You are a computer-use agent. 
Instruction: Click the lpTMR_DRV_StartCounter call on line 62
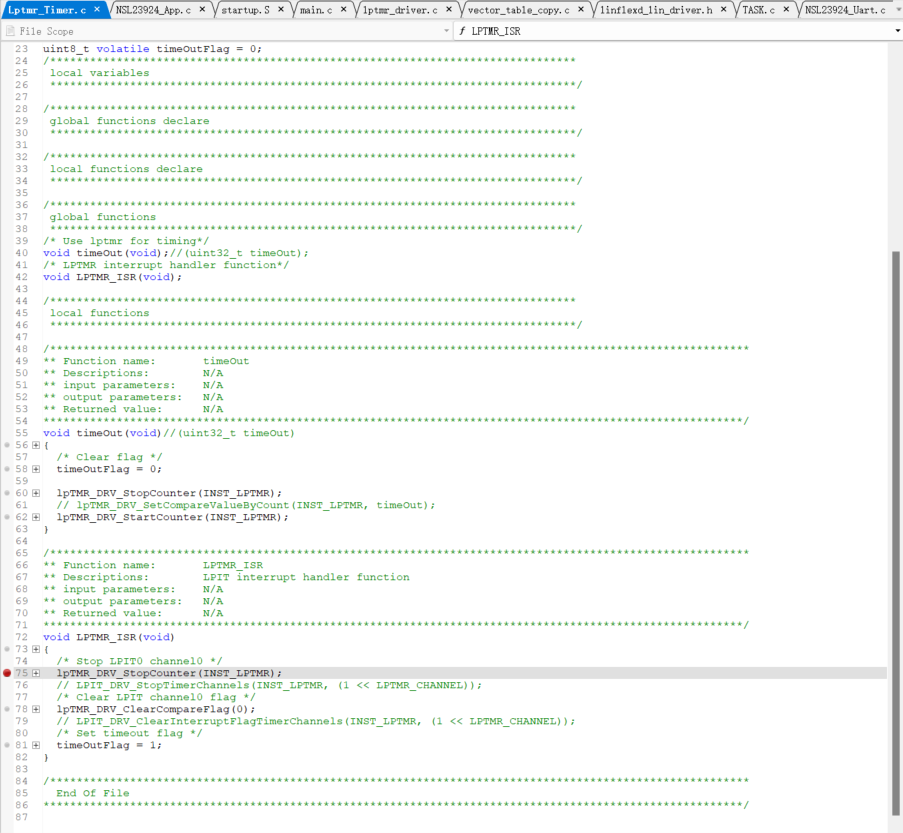click(172, 517)
